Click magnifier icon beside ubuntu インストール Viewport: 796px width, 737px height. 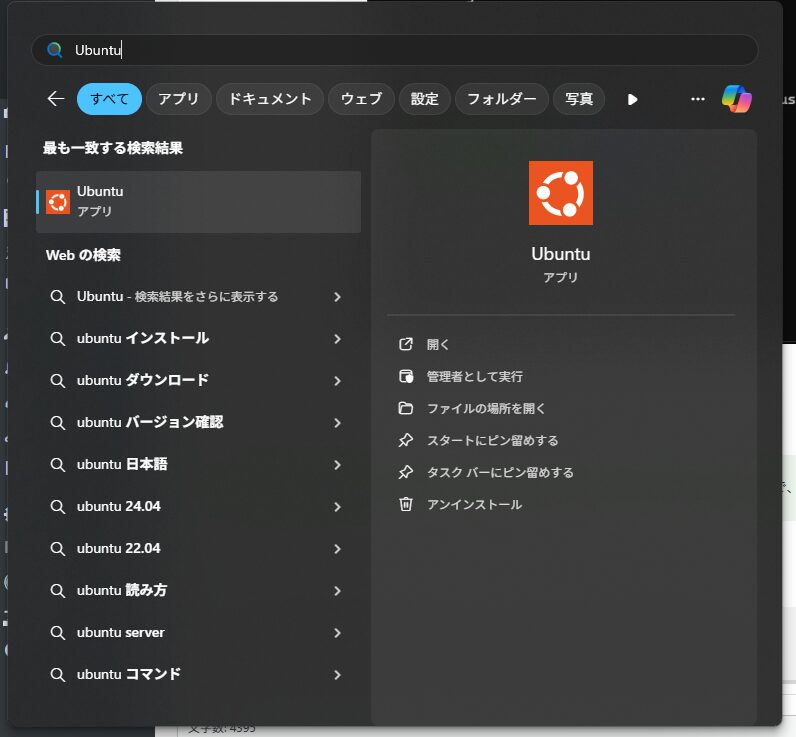point(58,339)
